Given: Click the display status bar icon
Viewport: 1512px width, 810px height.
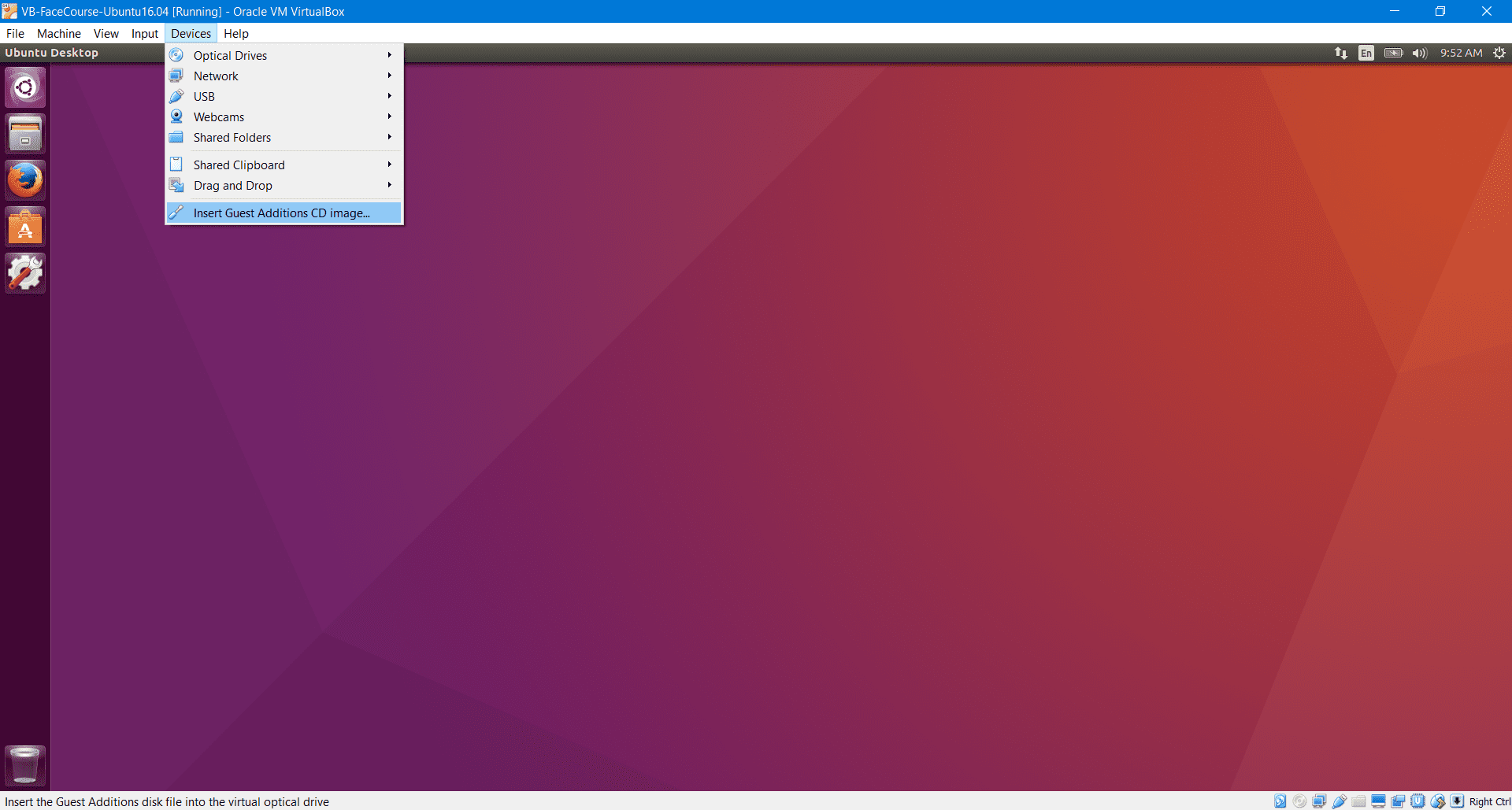Looking at the screenshot, I should [x=1379, y=801].
